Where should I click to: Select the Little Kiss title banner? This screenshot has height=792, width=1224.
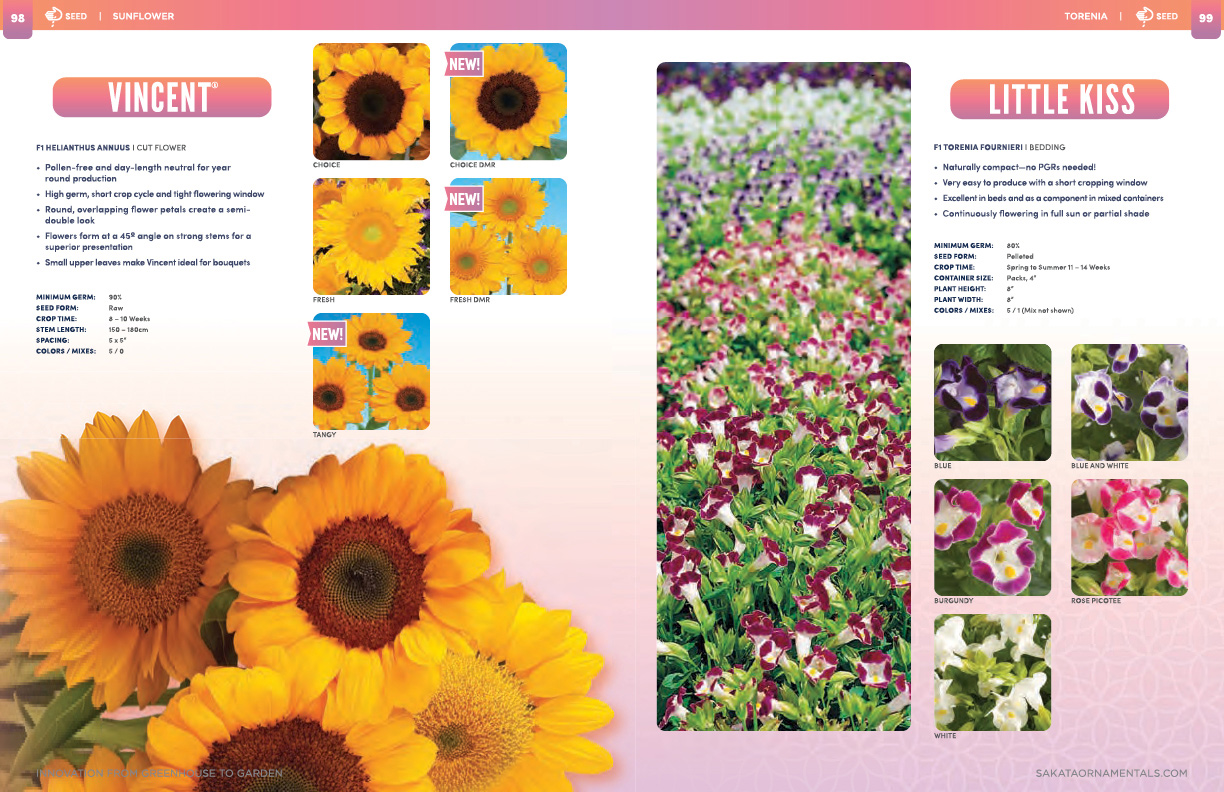tap(1060, 100)
